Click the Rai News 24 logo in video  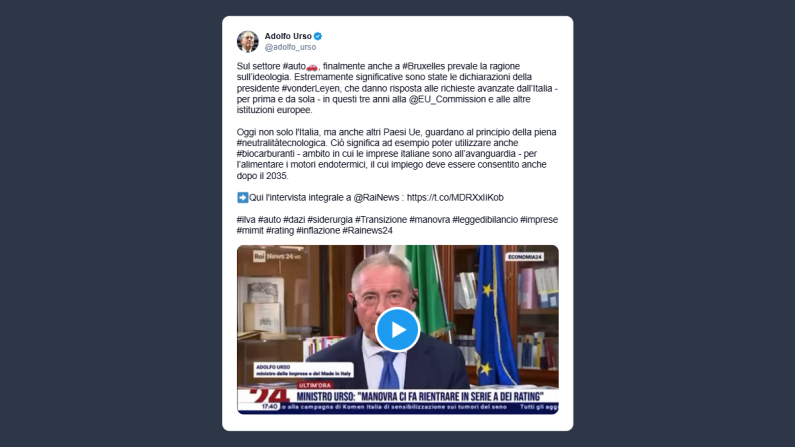click(x=277, y=256)
